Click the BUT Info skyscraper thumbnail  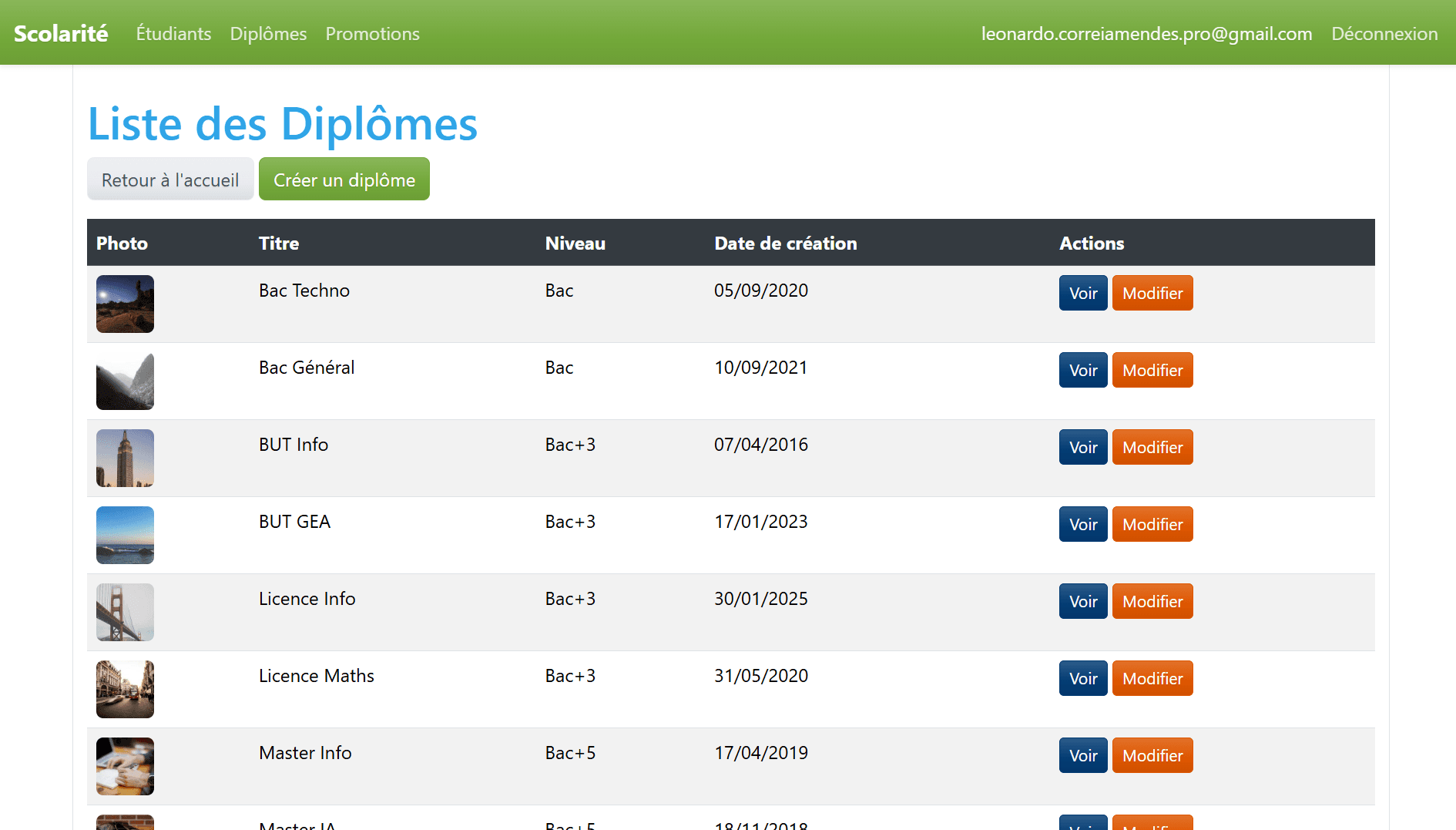pyautogui.click(x=124, y=458)
